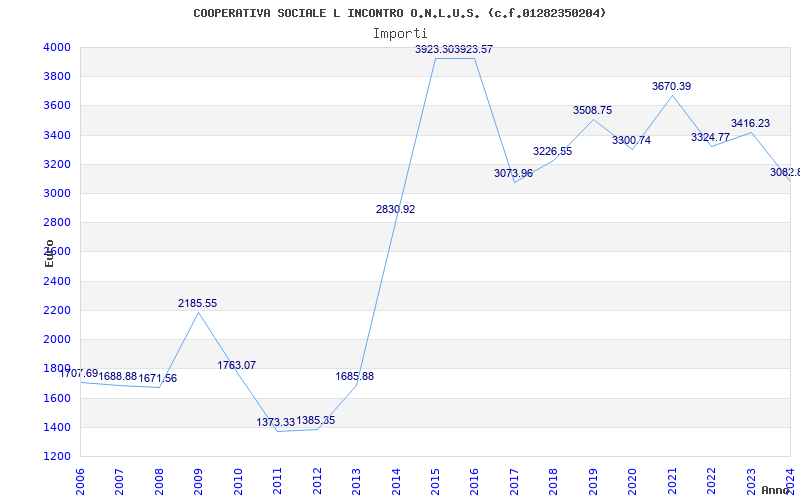Viewport: 800px width, 500px height.
Task: Click y-axis value 1200
Action: 58,456
